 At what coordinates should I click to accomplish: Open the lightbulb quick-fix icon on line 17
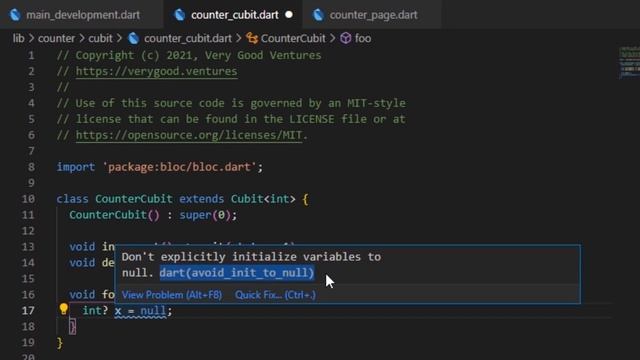tap(63, 309)
